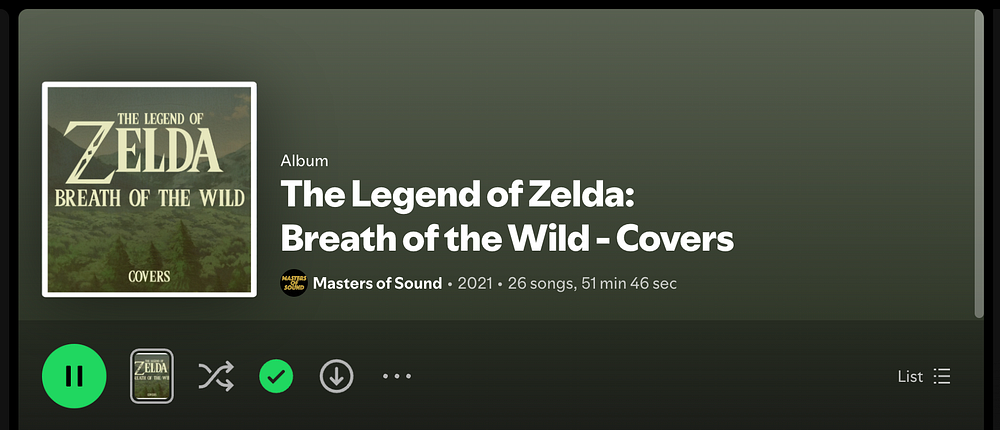Click the 2021 release year text
1000x430 pixels.
pyautogui.click(x=475, y=283)
